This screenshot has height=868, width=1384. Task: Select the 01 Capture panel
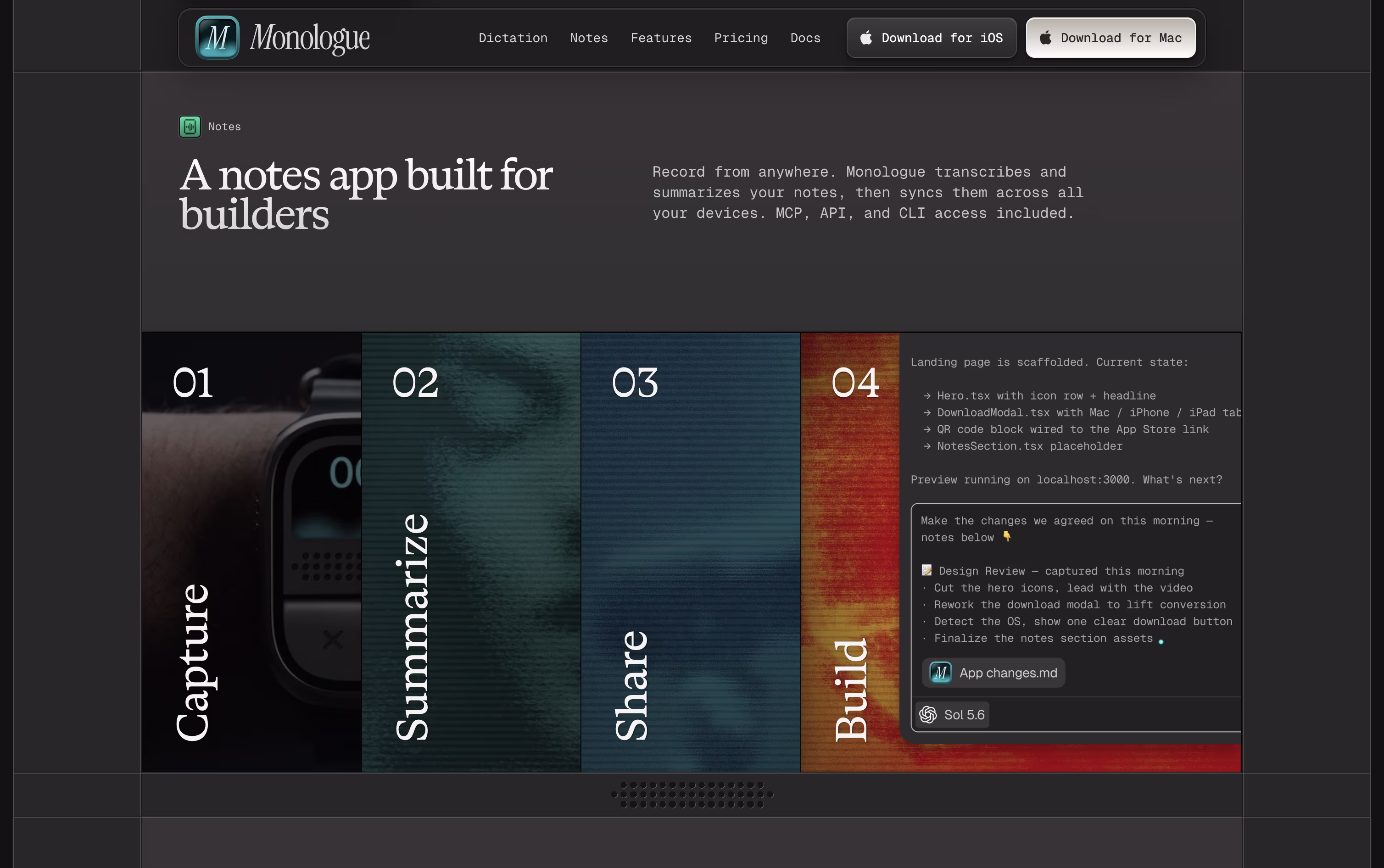click(x=251, y=552)
